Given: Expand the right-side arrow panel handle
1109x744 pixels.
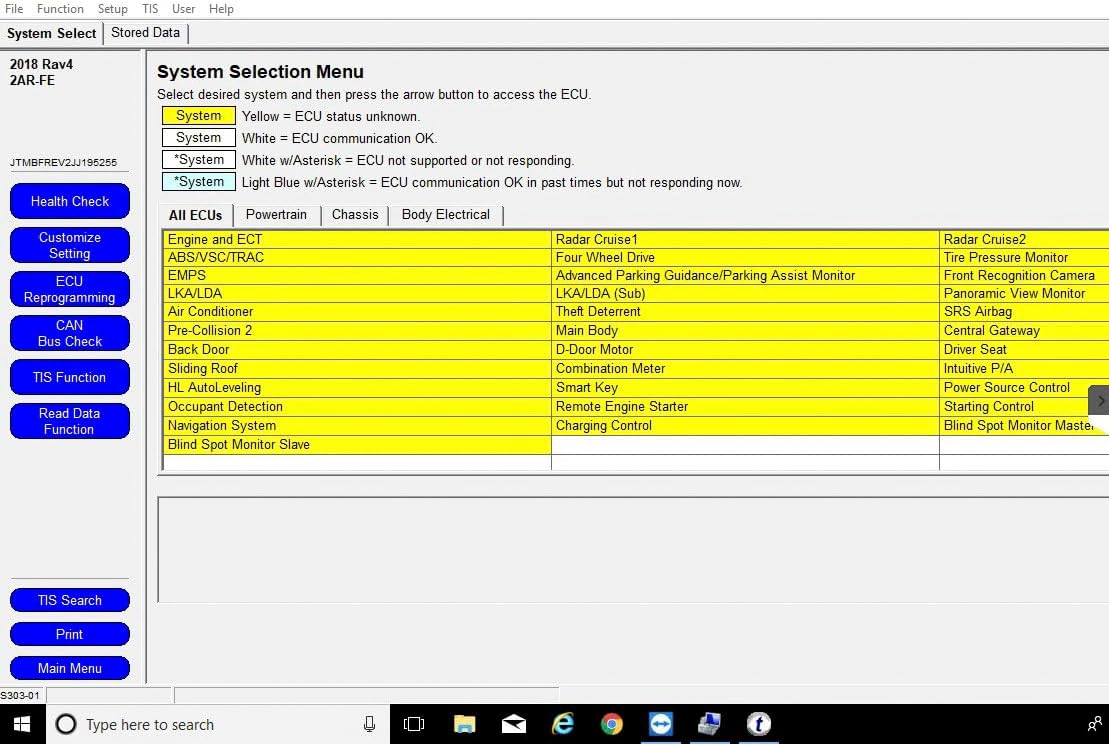Looking at the screenshot, I should click(x=1099, y=401).
